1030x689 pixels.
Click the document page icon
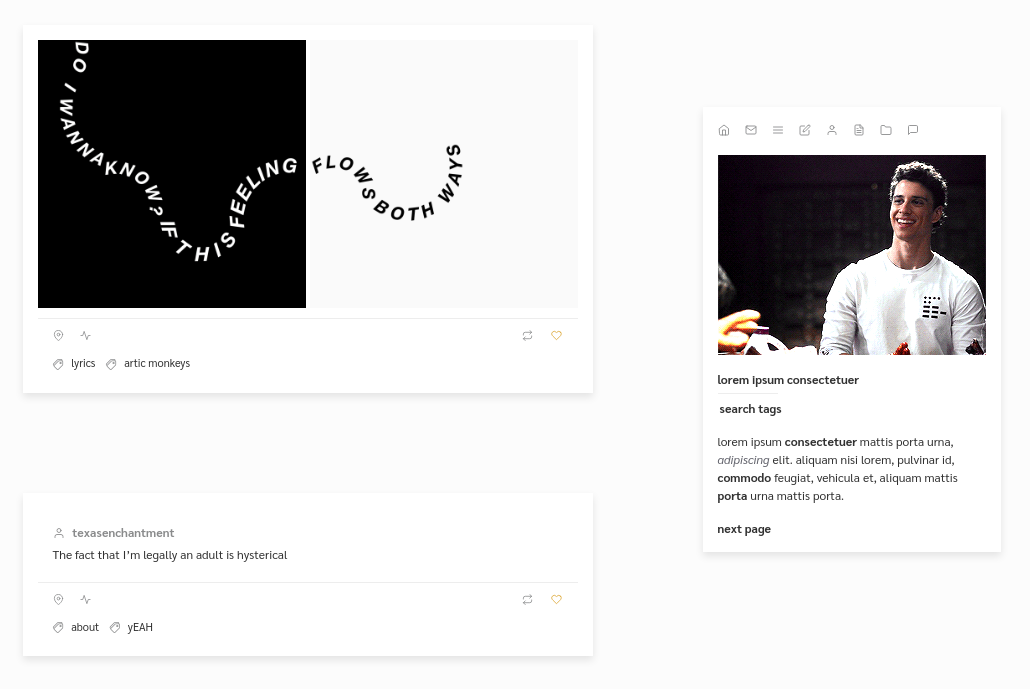859,130
